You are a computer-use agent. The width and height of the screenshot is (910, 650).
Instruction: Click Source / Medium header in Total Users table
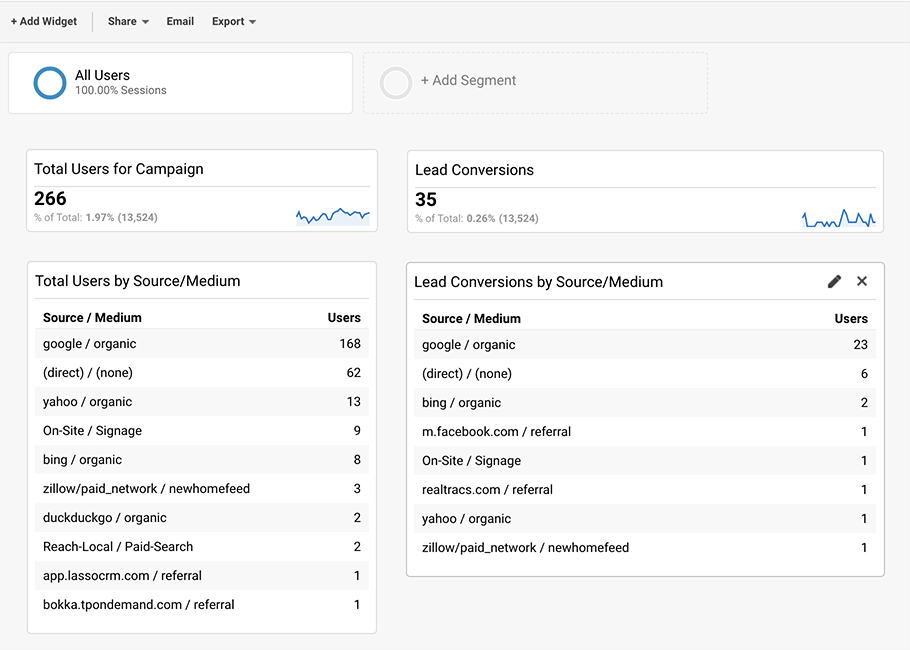[92, 317]
